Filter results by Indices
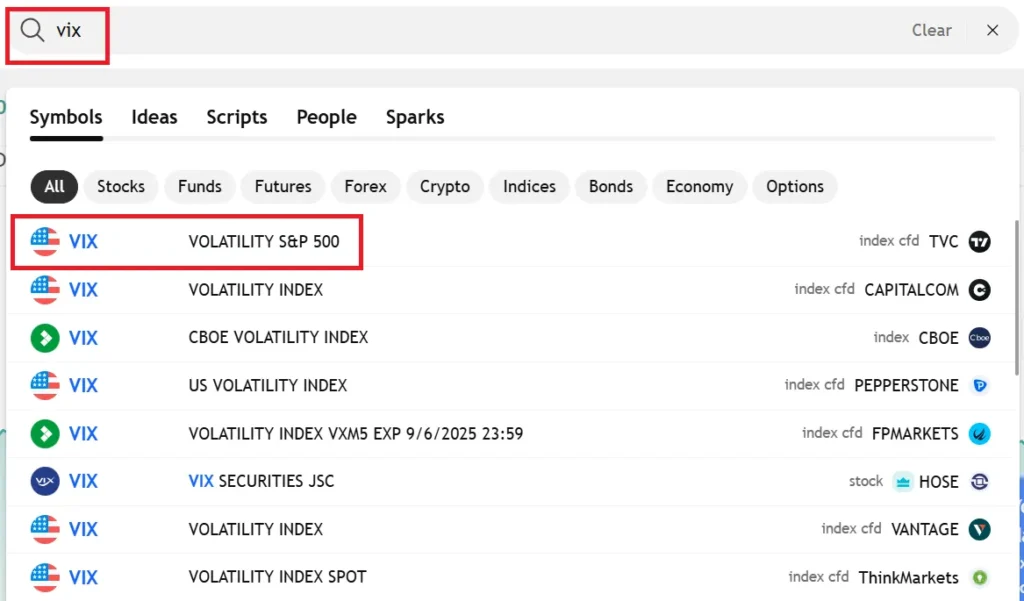Screen dimensions: 1024x601 point(529,186)
